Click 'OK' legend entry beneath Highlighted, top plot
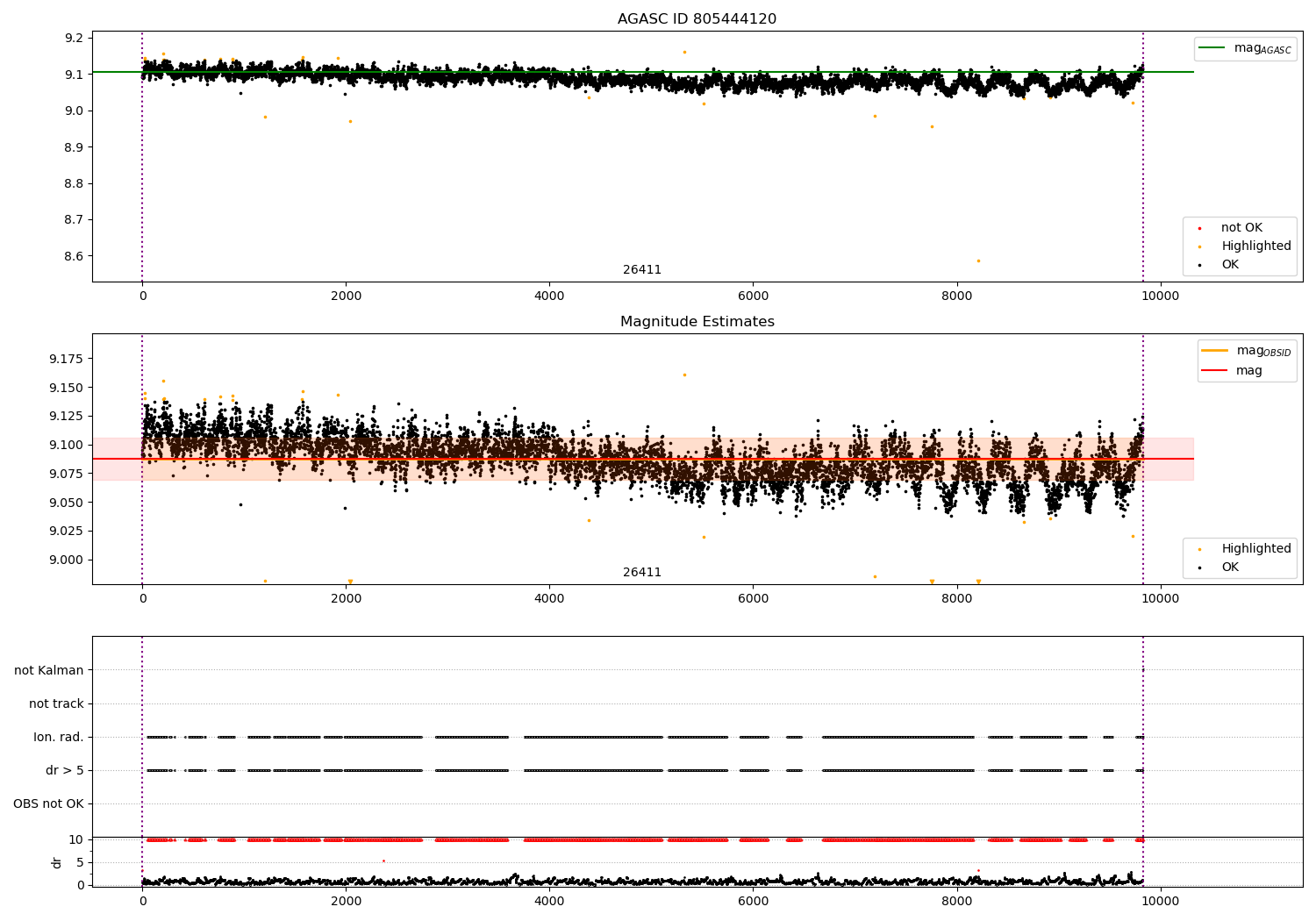The width and height of the screenshot is (1316, 921). tap(1230, 265)
